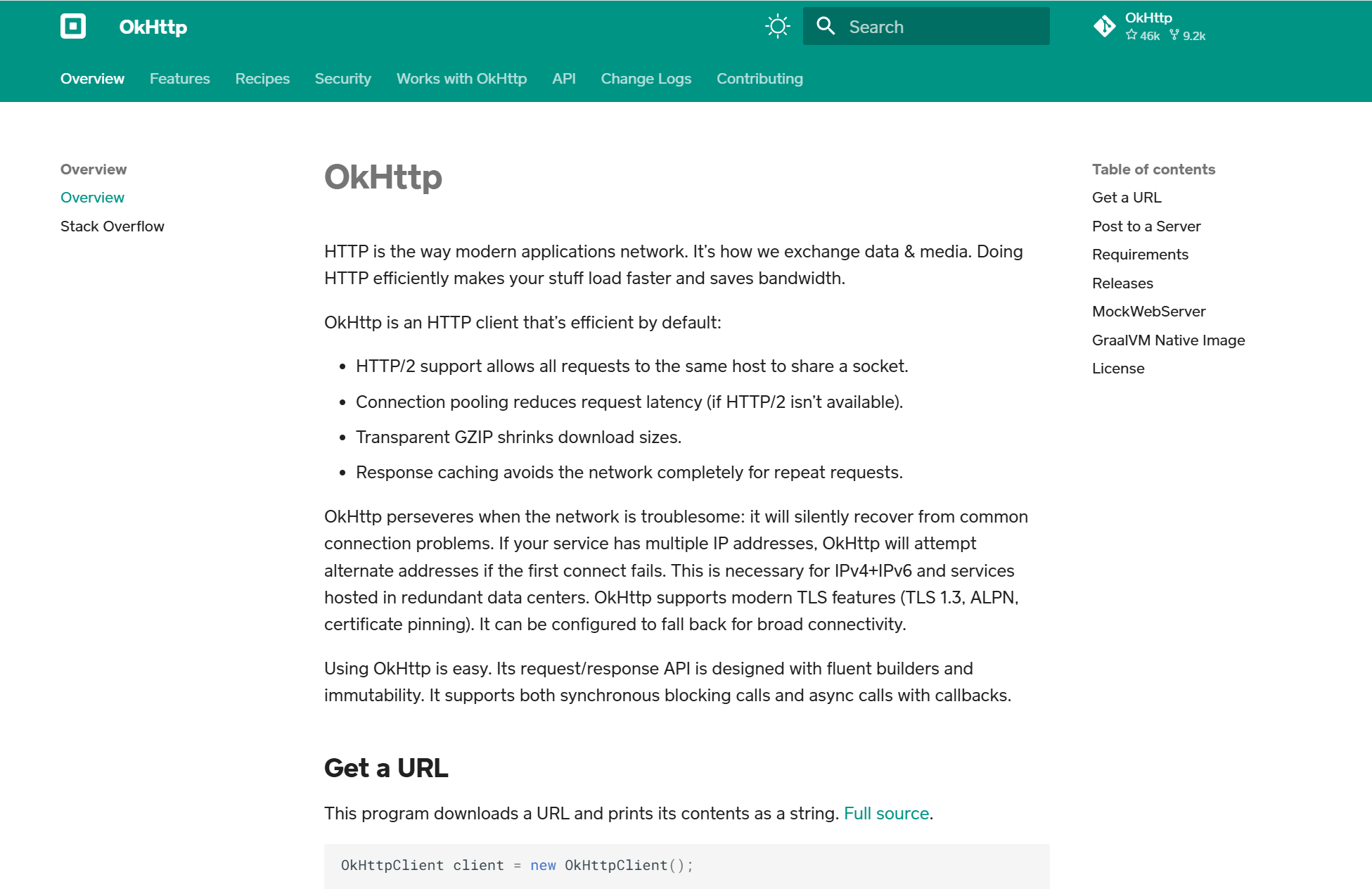Open the Features tab
Image resolution: width=1372 pixels, height=889 pixels.
point(180,79)
